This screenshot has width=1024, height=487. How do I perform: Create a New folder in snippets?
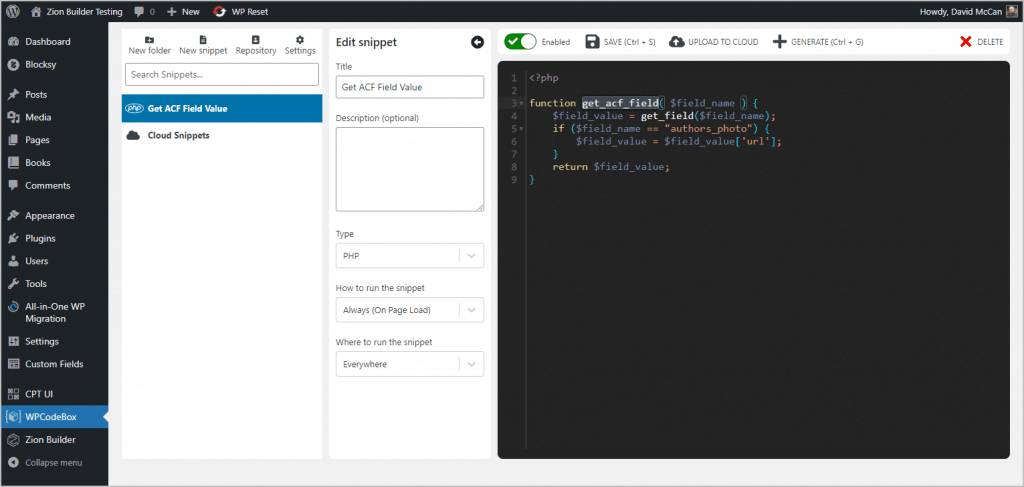(150, 45)
